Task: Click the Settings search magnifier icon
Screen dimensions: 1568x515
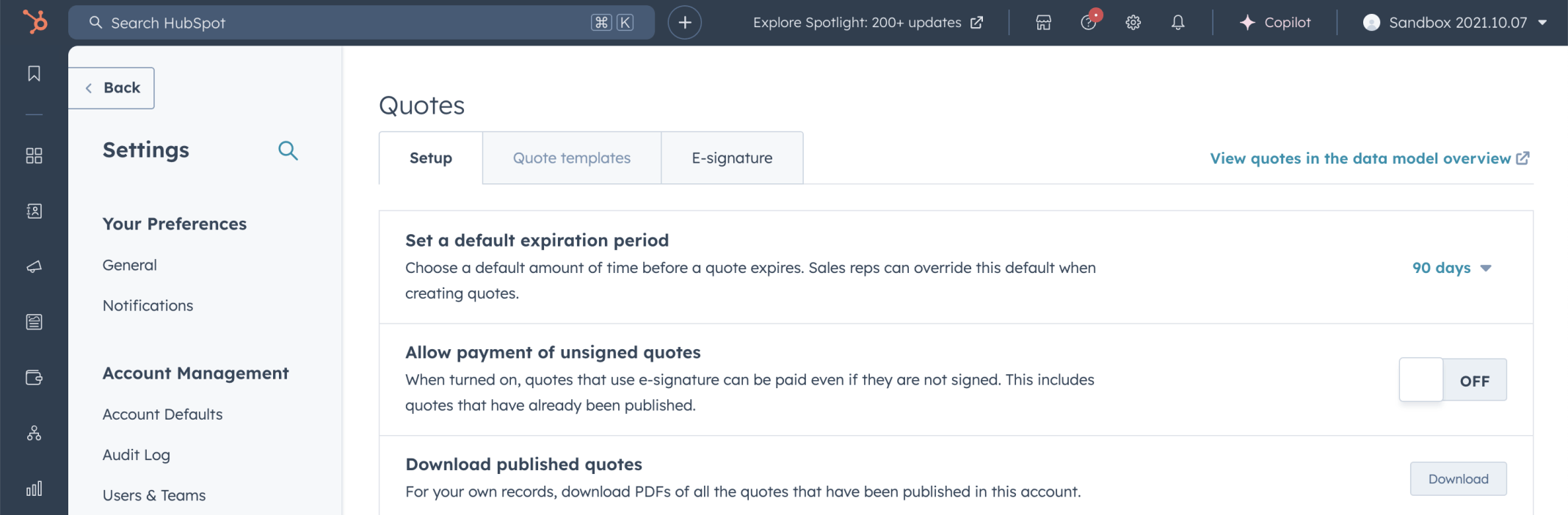Action: click(288, 150)
